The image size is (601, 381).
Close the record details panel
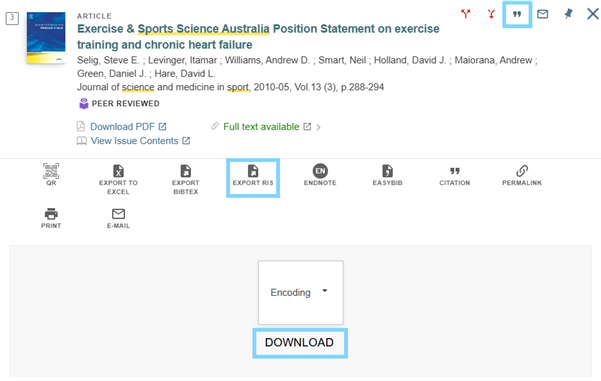click(x=593, y=14)
